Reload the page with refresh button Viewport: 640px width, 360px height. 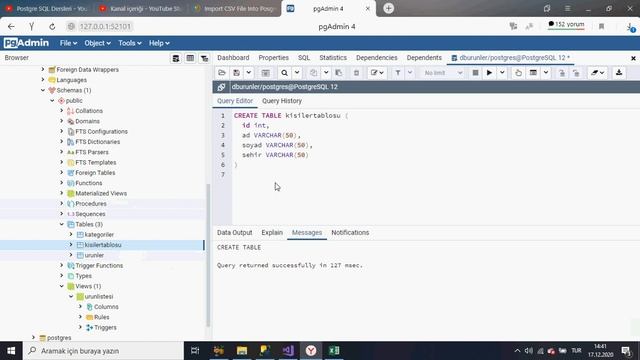(x=52, y=27)
